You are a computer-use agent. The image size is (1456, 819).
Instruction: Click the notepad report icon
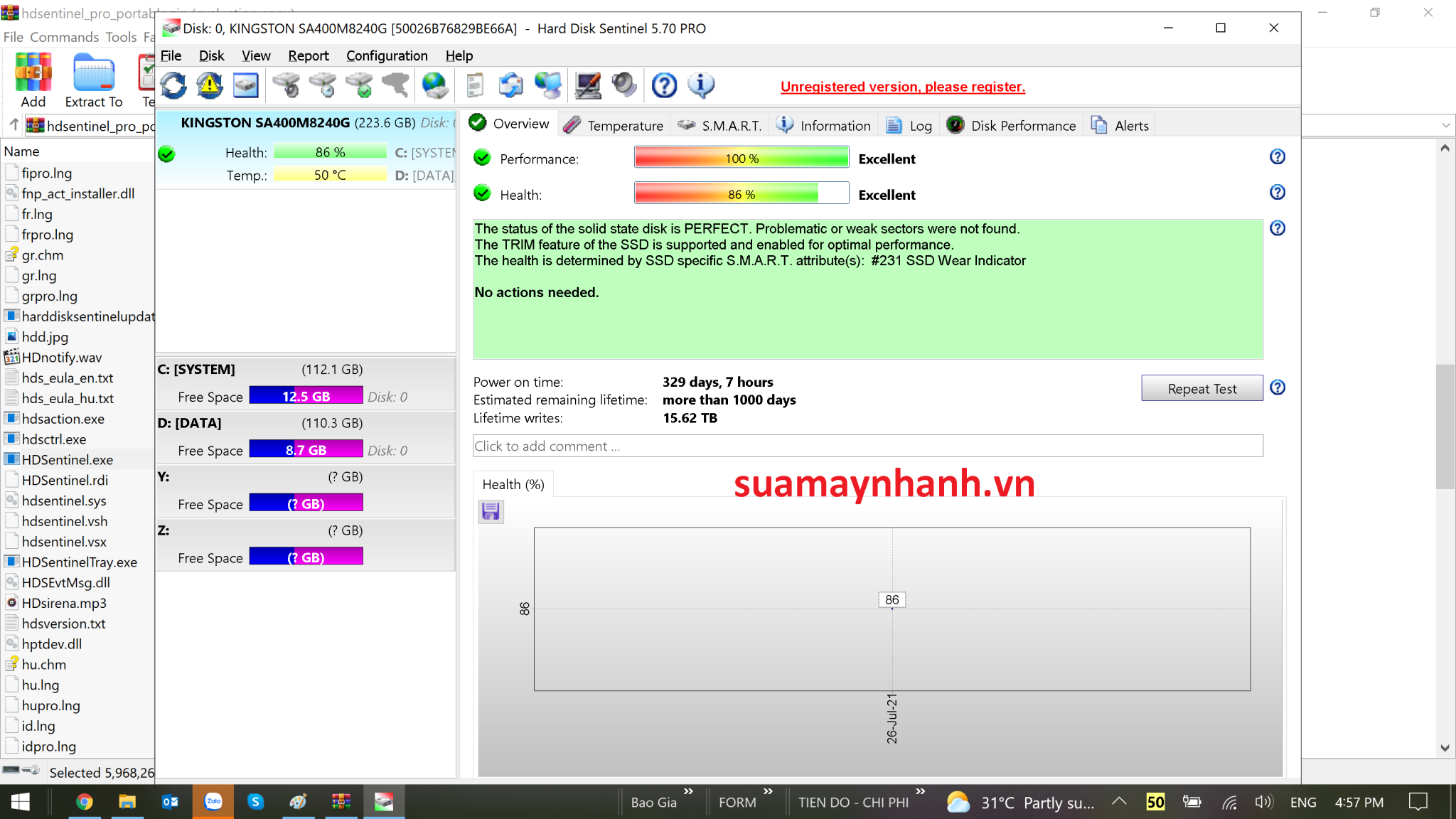click(x=474, y=85)
